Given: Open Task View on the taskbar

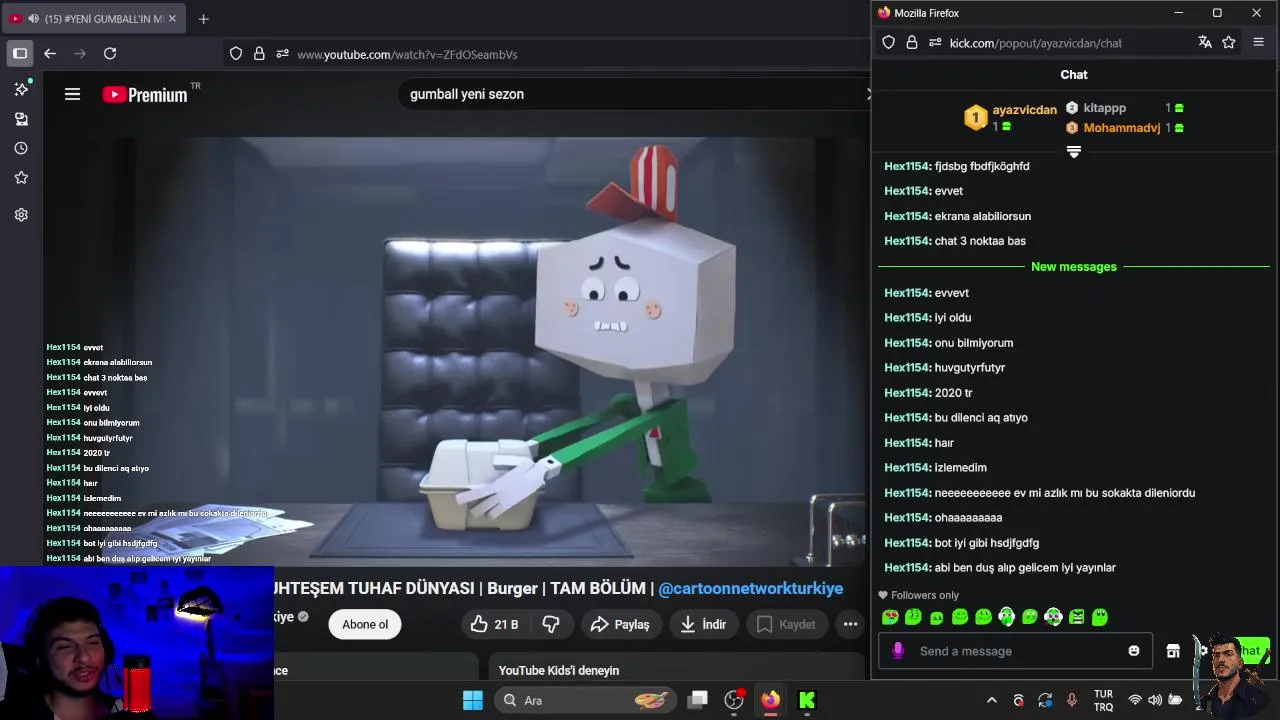Looking at the screenshot, I should [x=698, y=700].
